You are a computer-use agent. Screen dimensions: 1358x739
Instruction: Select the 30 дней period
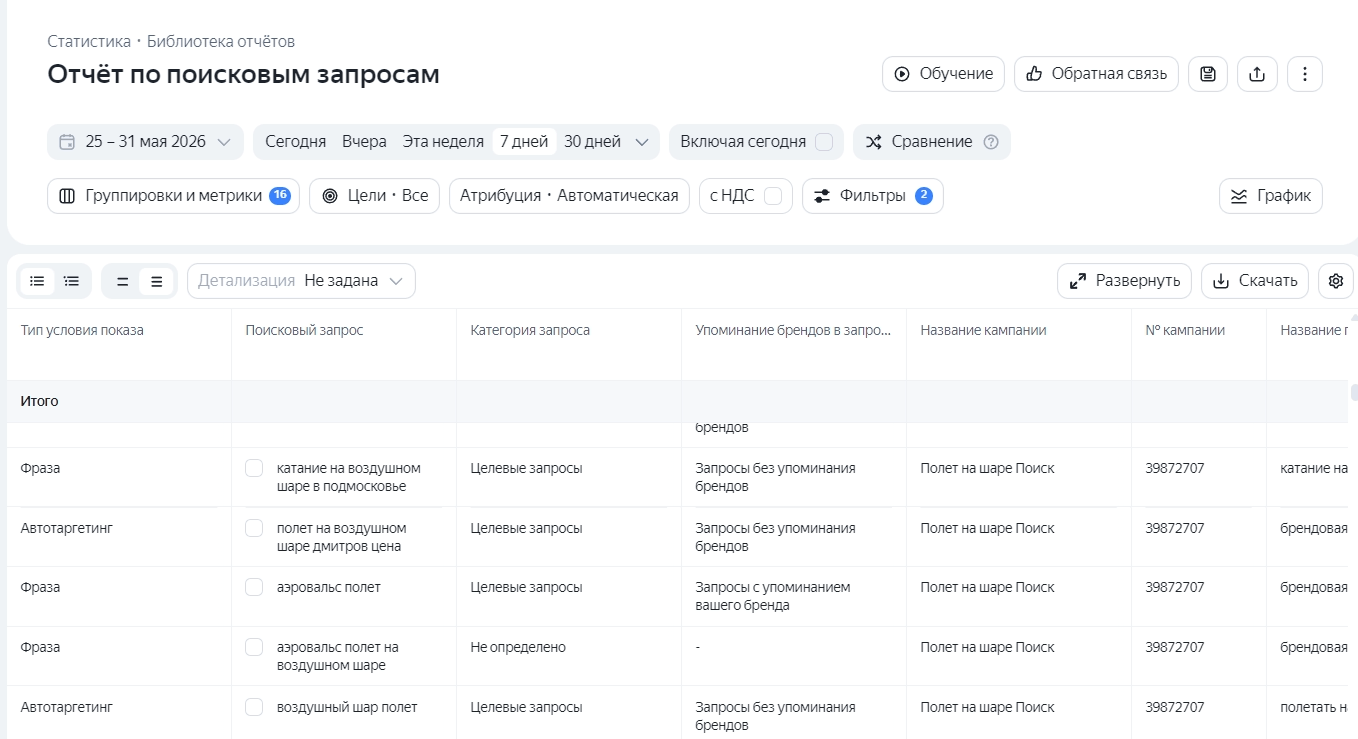(592, 142)
